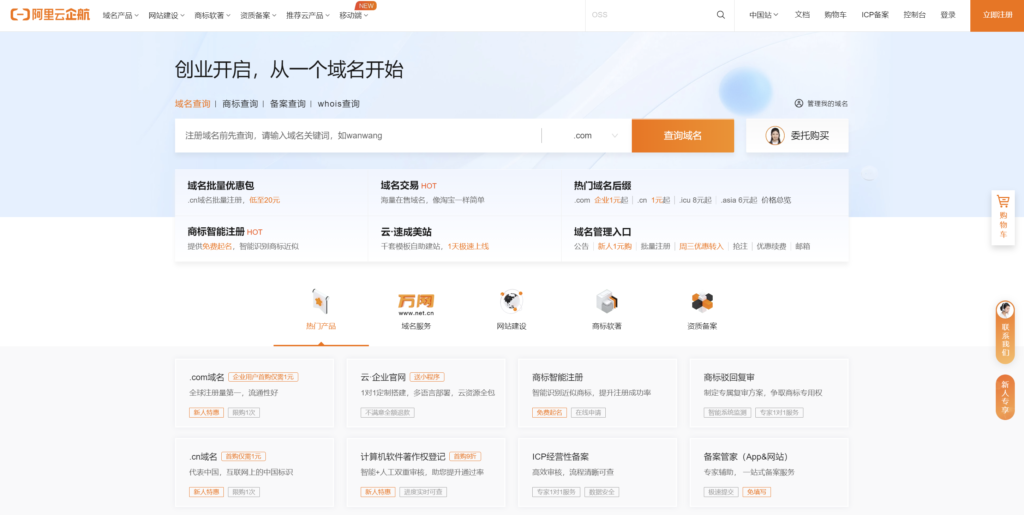
Task: Click 抢注 link
Action: point(740,246)
